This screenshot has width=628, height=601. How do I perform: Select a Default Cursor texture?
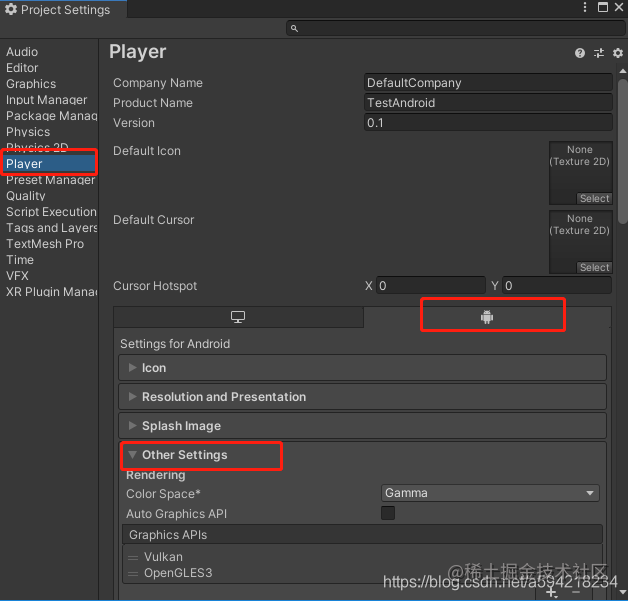[594, 267]
